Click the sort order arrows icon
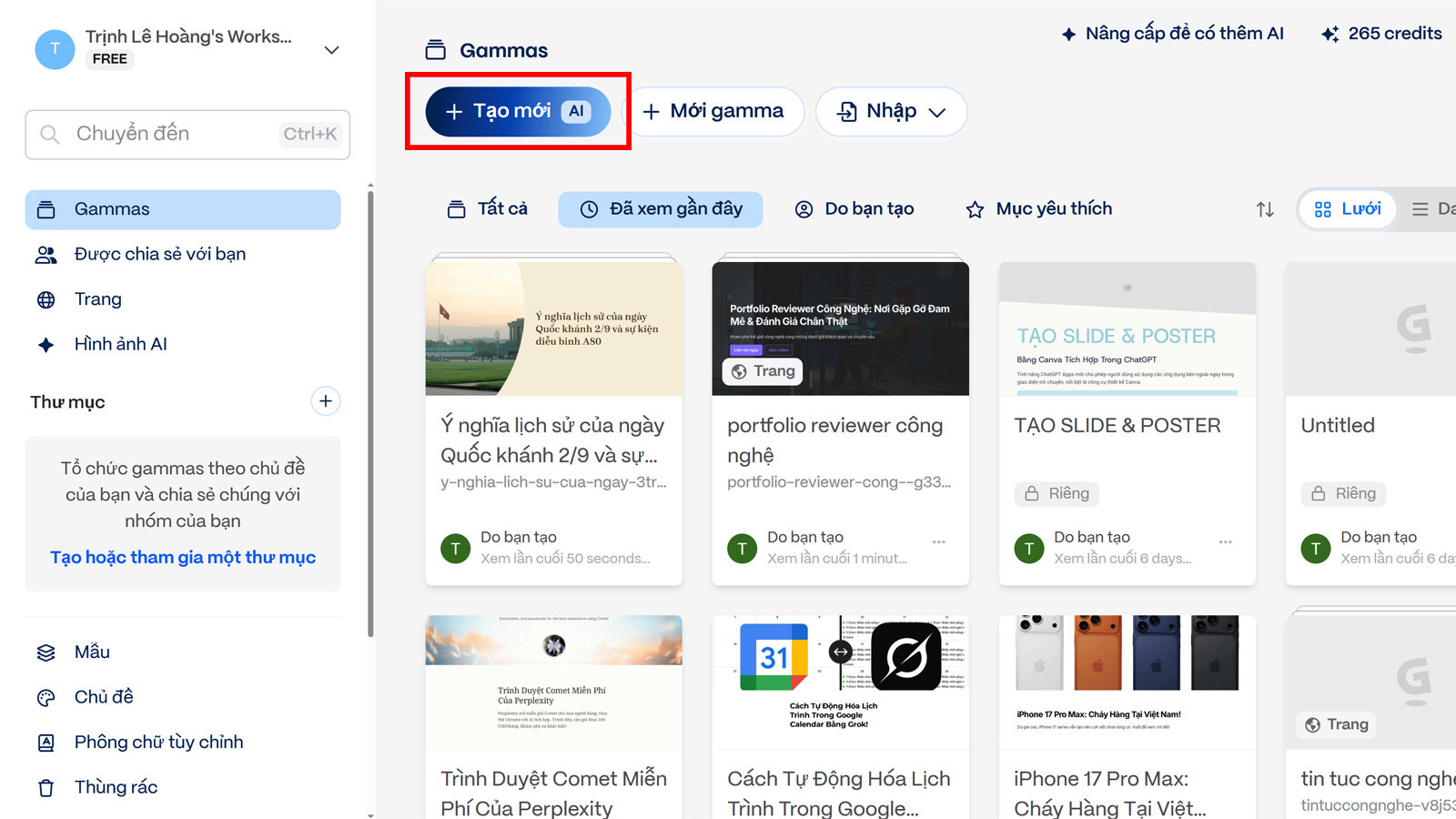 tap(1265, 209)
